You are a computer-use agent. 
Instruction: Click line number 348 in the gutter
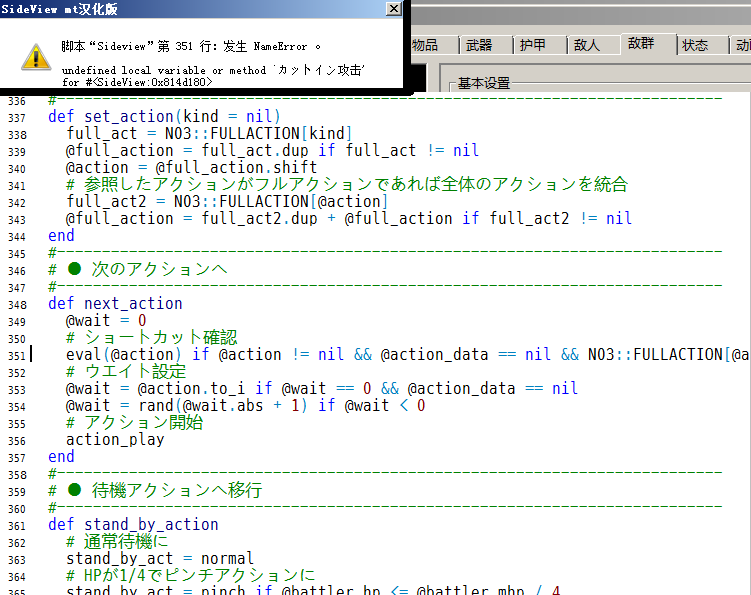17,305
